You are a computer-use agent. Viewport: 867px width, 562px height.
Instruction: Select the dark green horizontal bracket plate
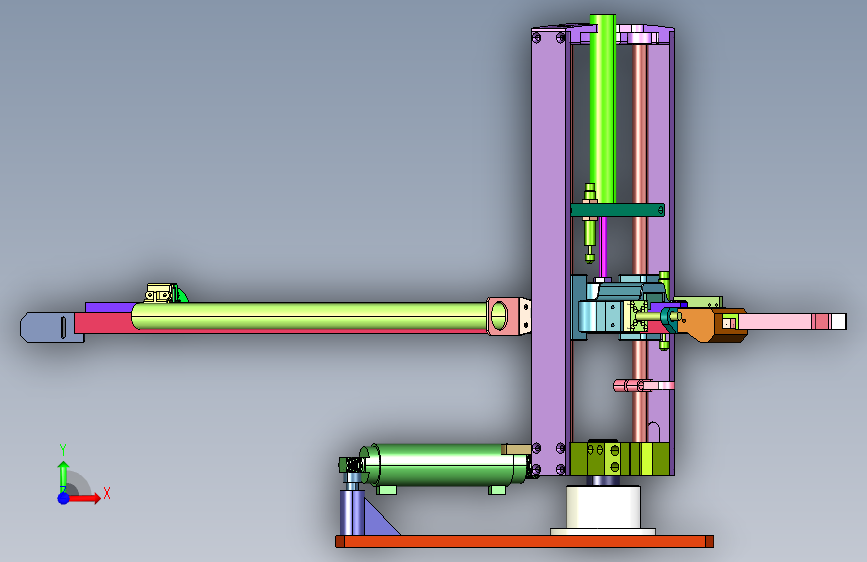click(618, 210)
